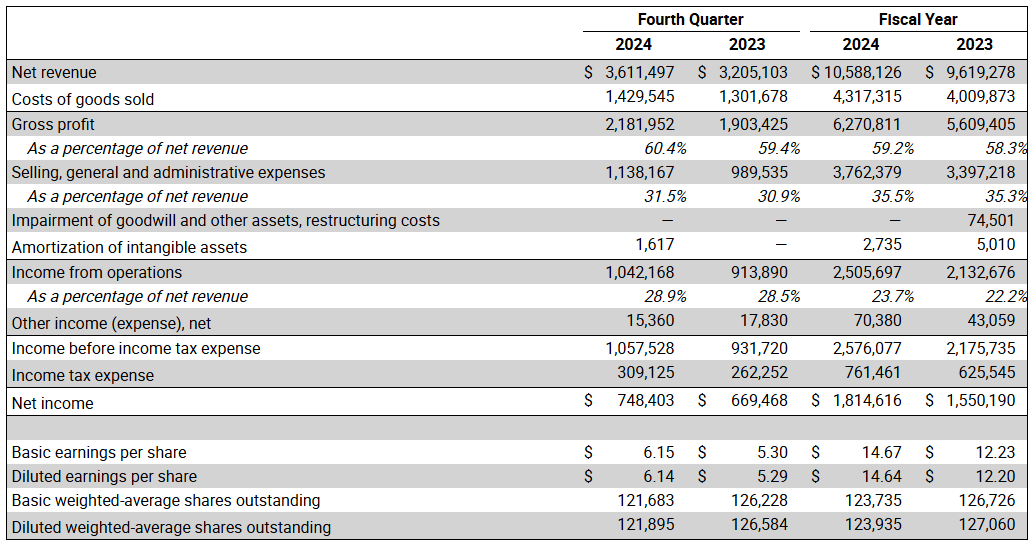Click Selling, general and administrative expenses label

tap(168, 172)
